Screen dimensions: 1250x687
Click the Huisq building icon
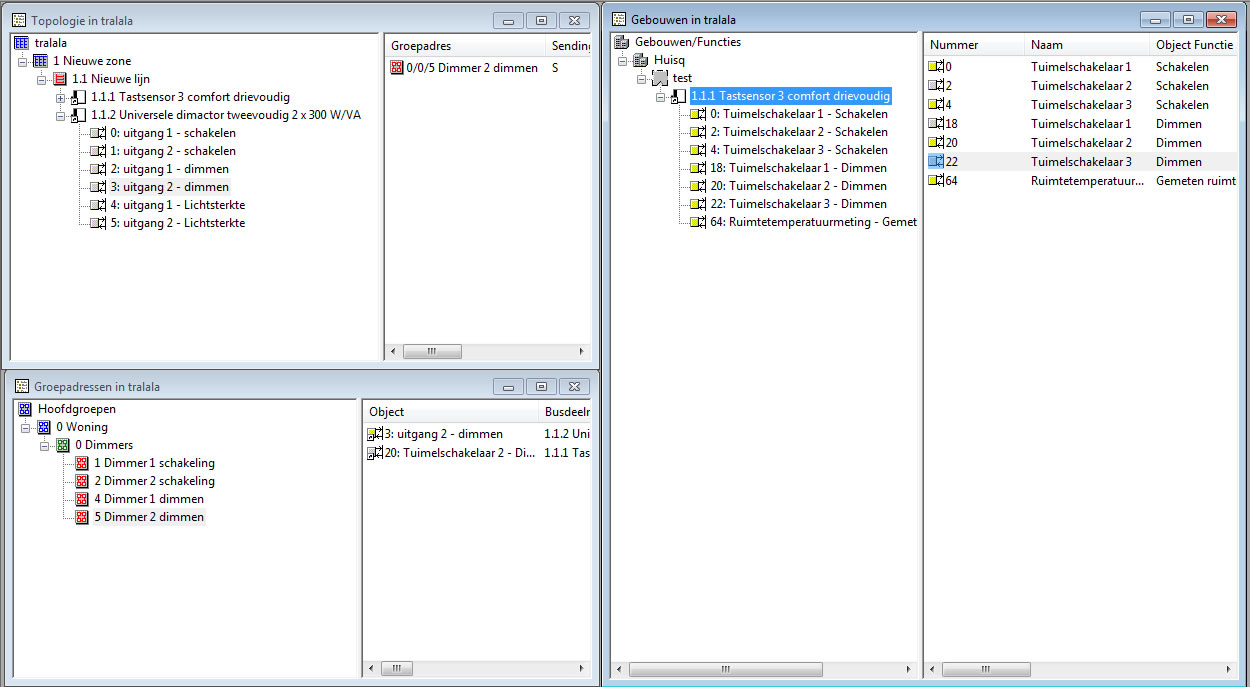[x=642, y=60]
